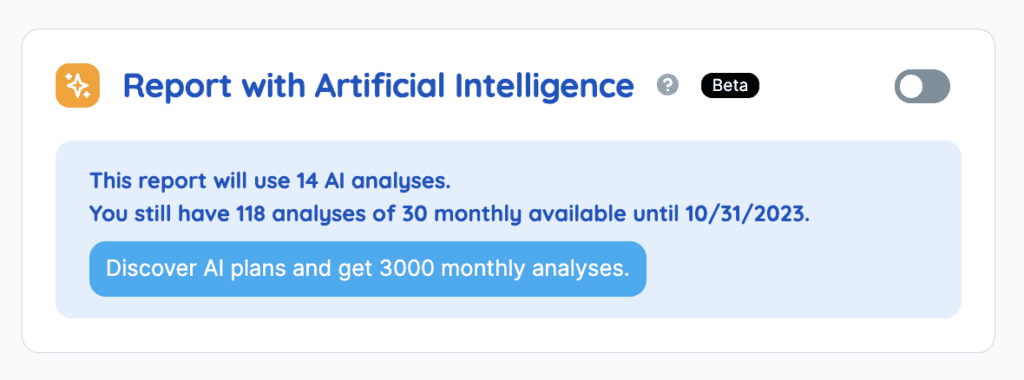Click the Report with Artificial Intelligence heading

pyautogui.click(x=379, y=86)
